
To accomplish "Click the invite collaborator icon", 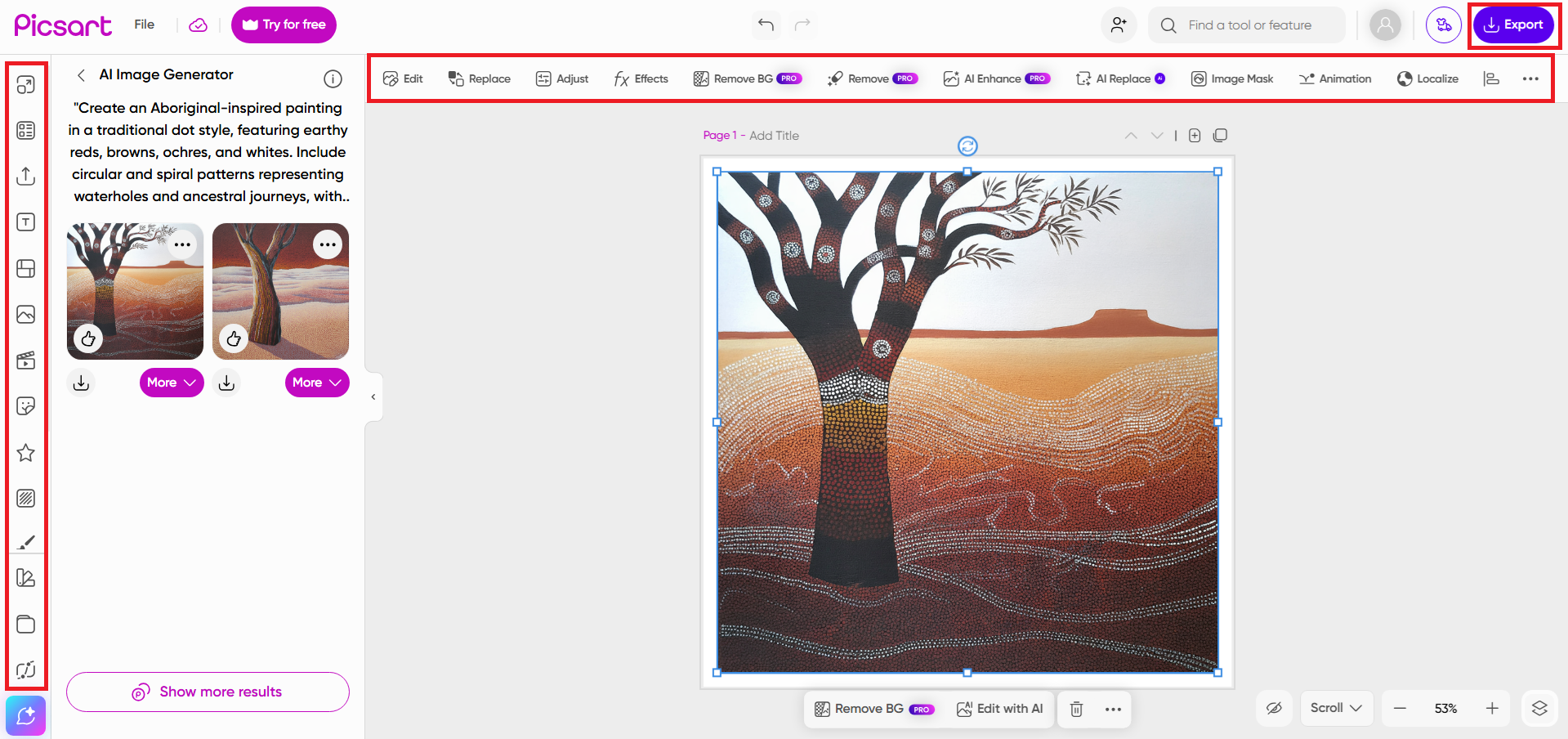I will pos(1119,25).
